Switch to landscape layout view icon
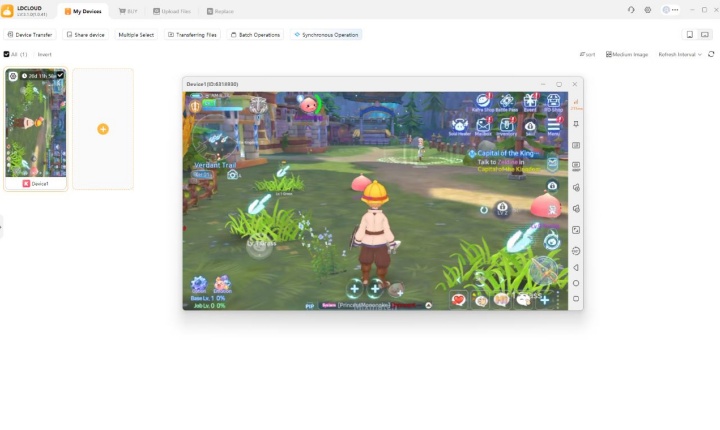 pyautogui.click(x=704, y=34)
